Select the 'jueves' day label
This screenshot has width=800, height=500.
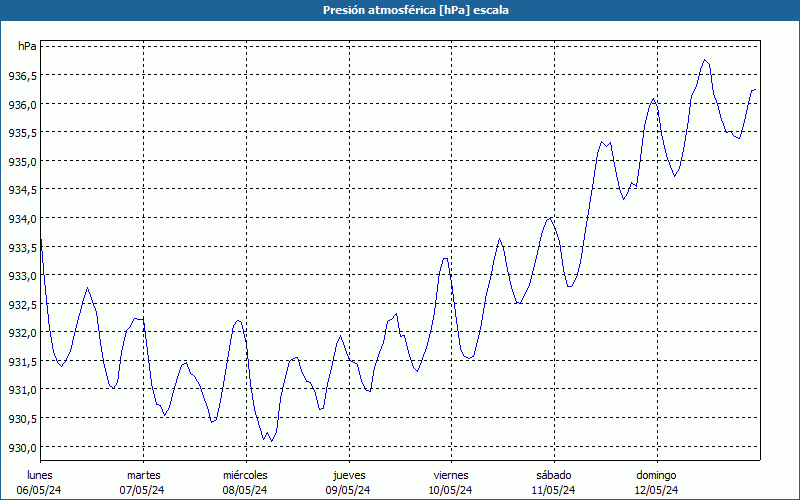click(349, 475)
